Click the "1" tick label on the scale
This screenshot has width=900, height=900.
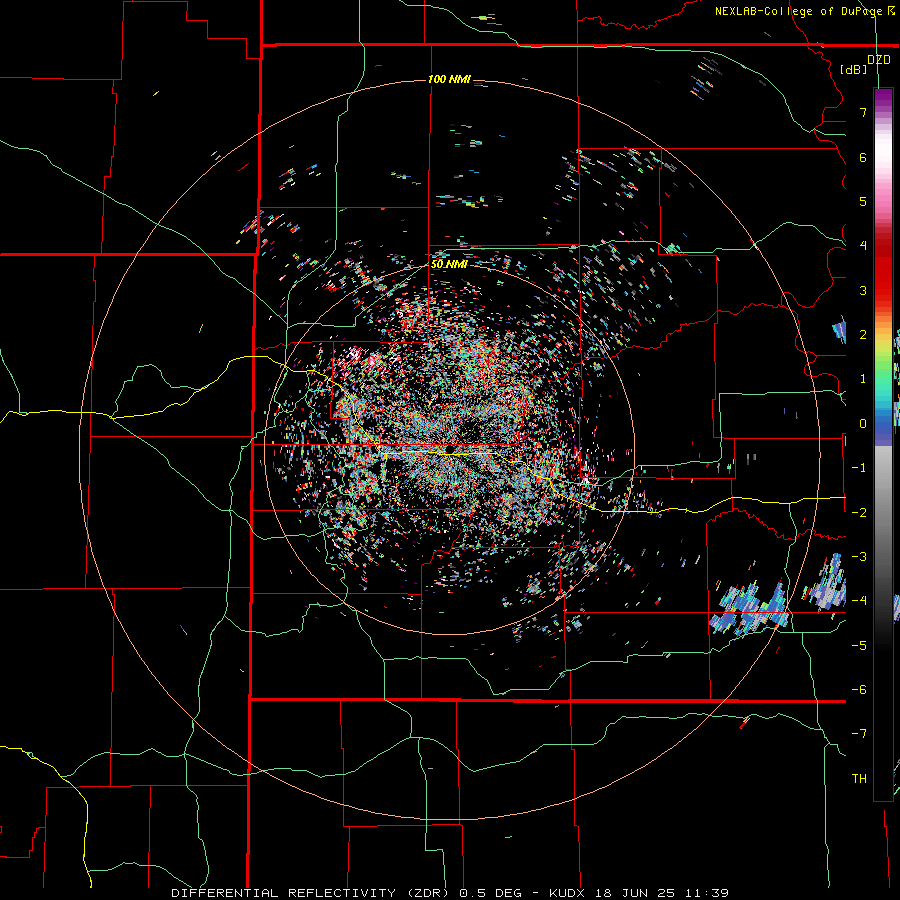[863, 379]
